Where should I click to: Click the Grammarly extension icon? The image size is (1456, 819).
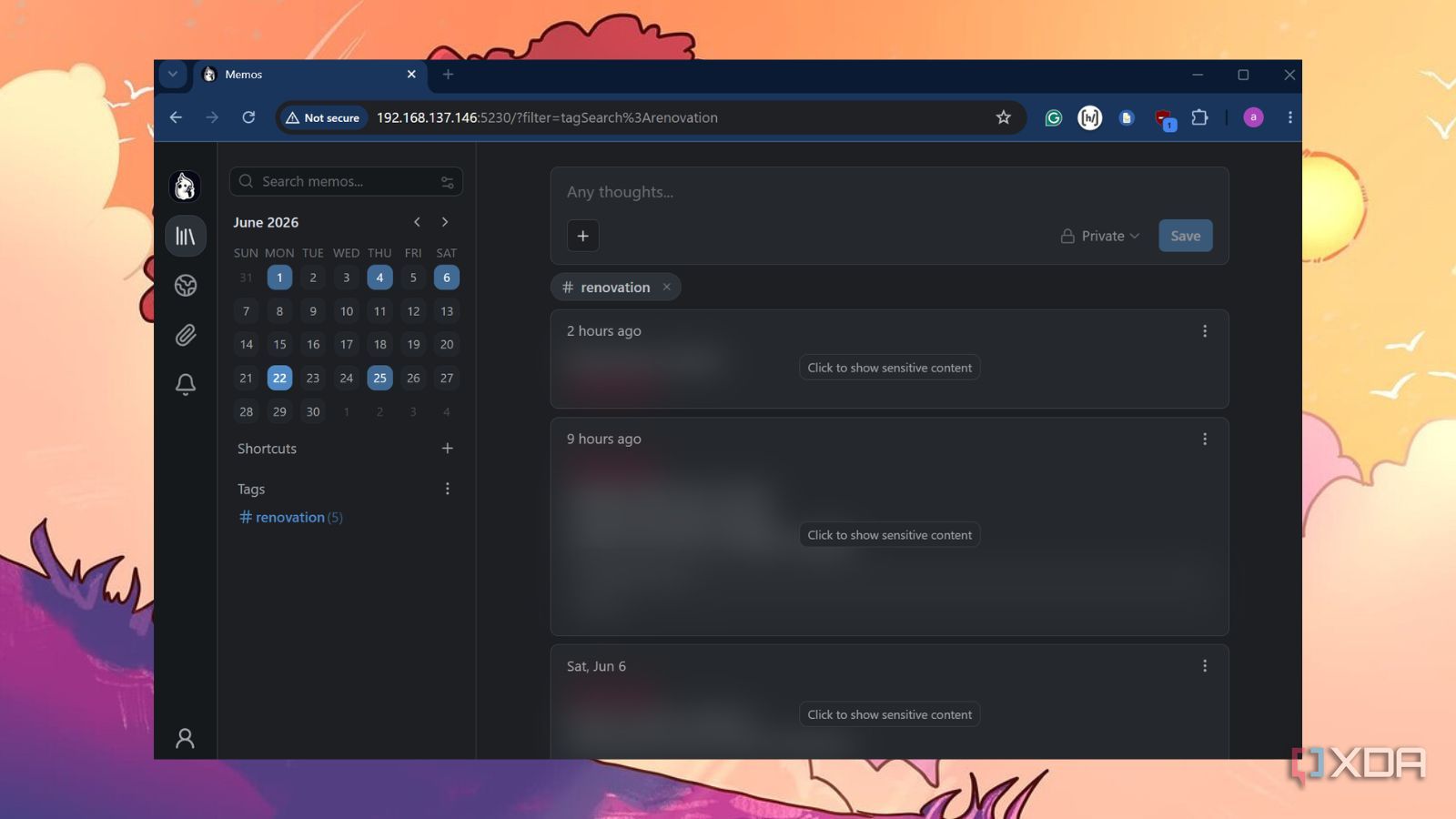(x=1053, y=117)
